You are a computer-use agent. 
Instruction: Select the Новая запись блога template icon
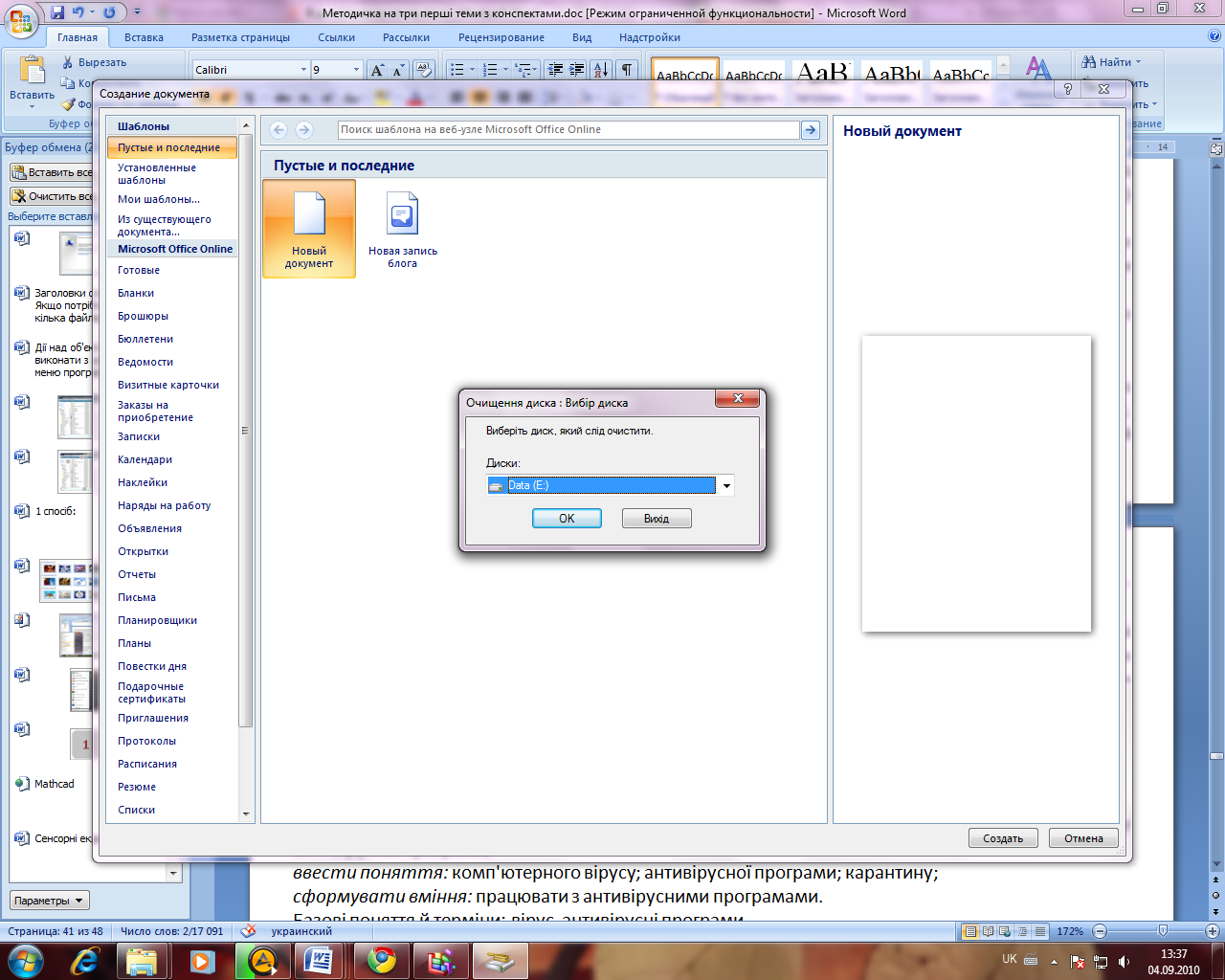tap(403, 229)
